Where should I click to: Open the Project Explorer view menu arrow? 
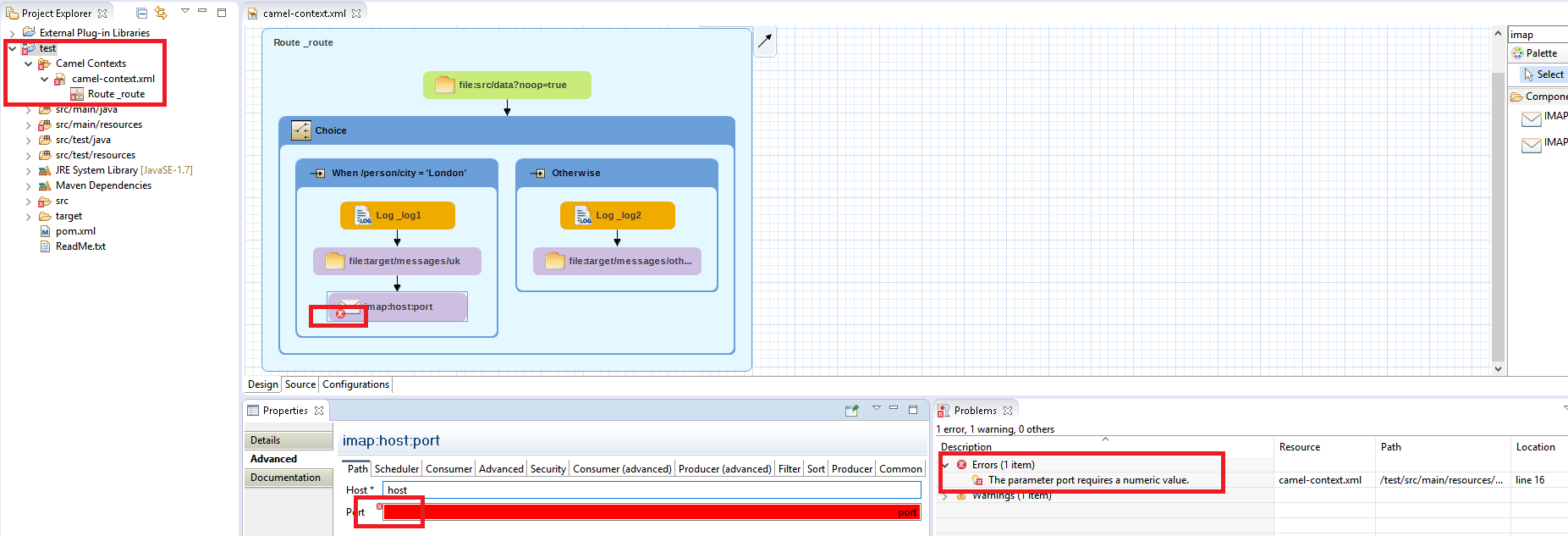[184, 11]
